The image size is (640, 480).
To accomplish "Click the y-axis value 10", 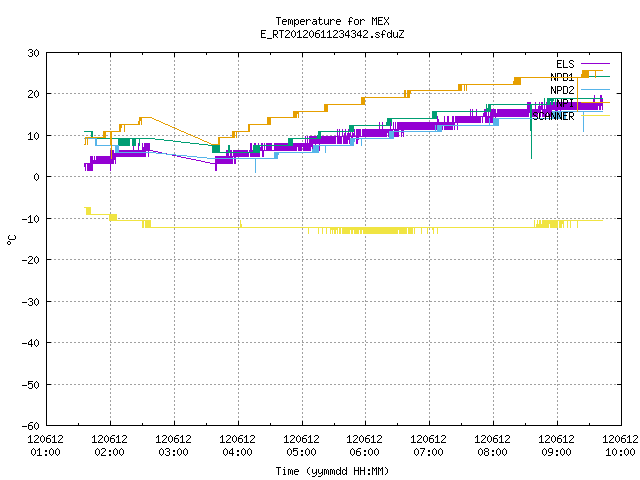I will (x=34, y=136).
